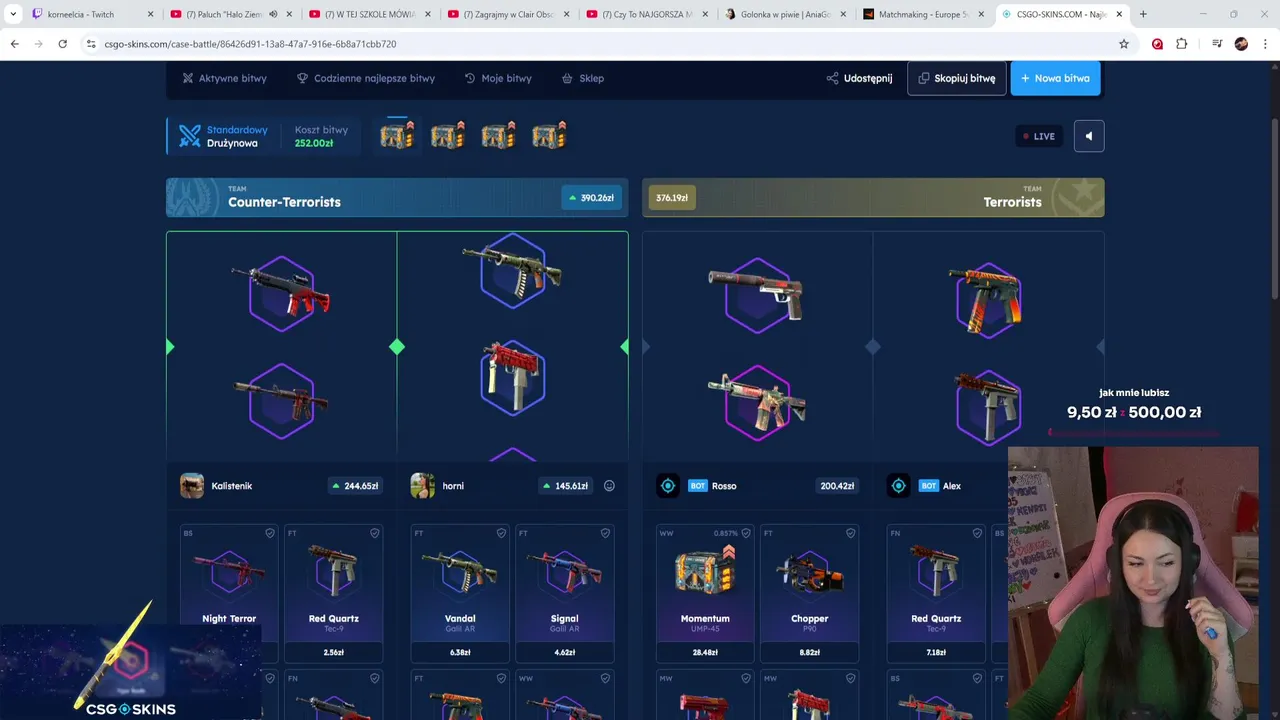Switch to the Matchmaking Europe tab
This screenshot has height=720, width=1280.
(x=924, y=14)
